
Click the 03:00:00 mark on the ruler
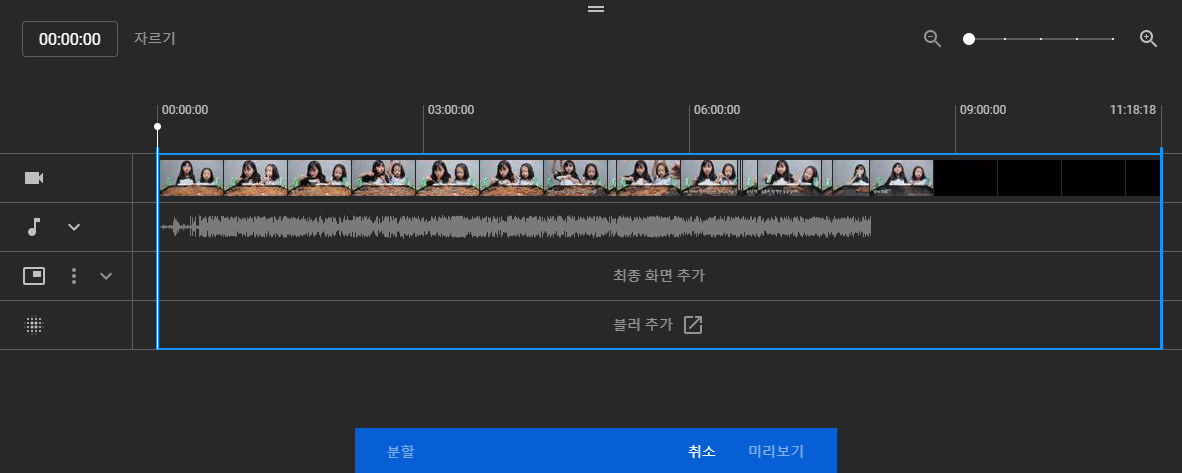[x=451, y=110]
